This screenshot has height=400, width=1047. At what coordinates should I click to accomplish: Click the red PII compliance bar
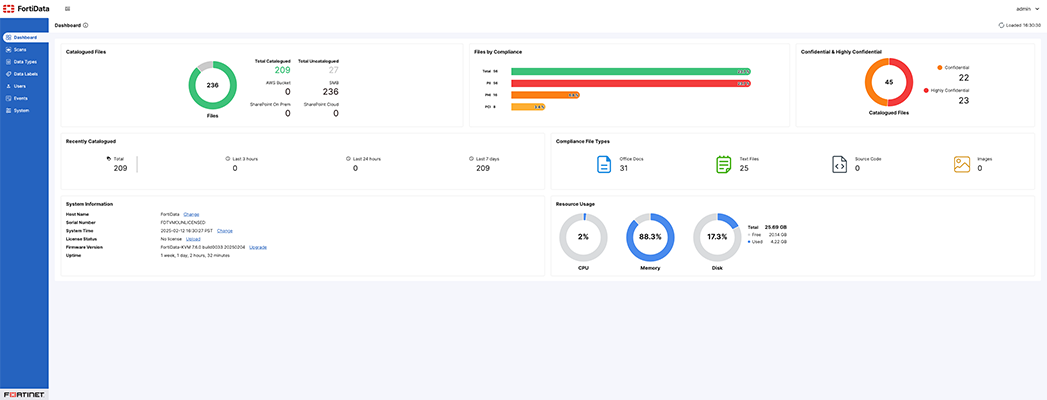click(631, 83)
